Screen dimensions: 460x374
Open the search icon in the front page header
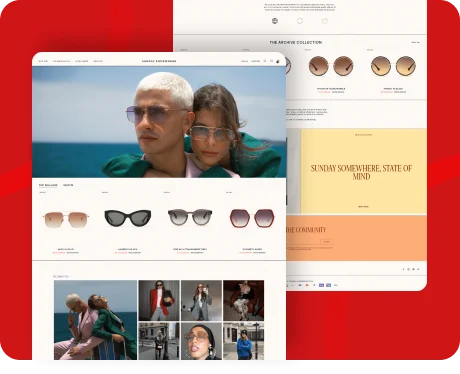[265, 61]
